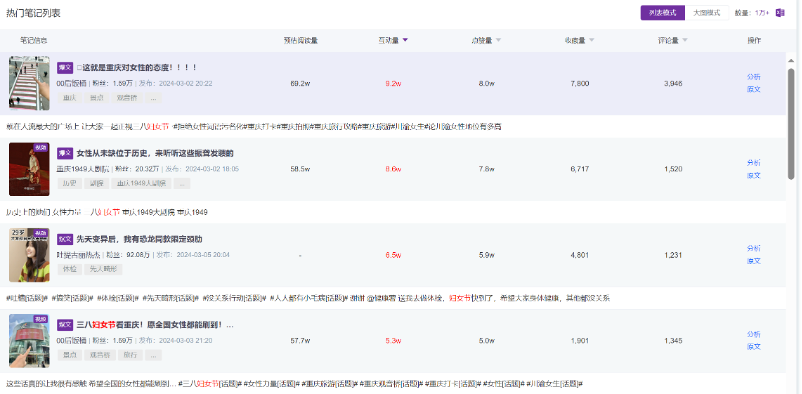This screenshot has width=802, height=394.
Task: Expand more tags on second note
Action: click(182, 183)
